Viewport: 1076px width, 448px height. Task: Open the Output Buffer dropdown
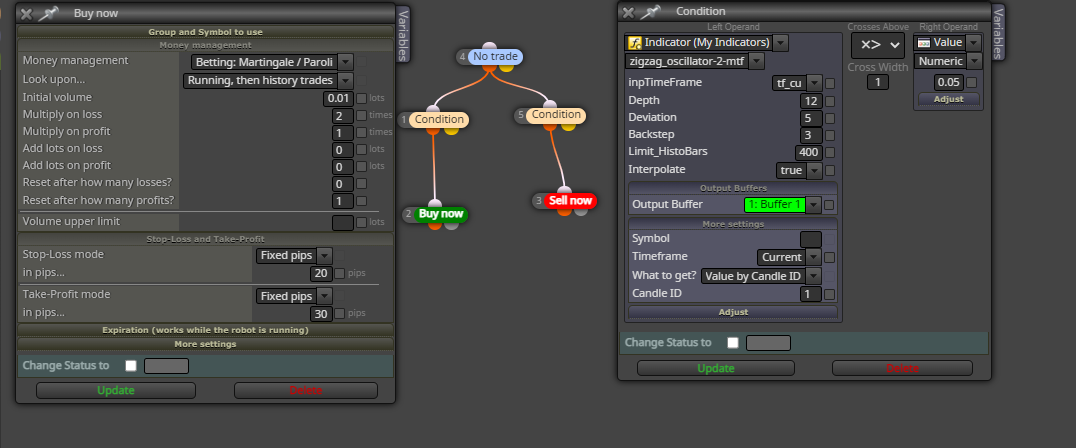click(x=813, y=204)
